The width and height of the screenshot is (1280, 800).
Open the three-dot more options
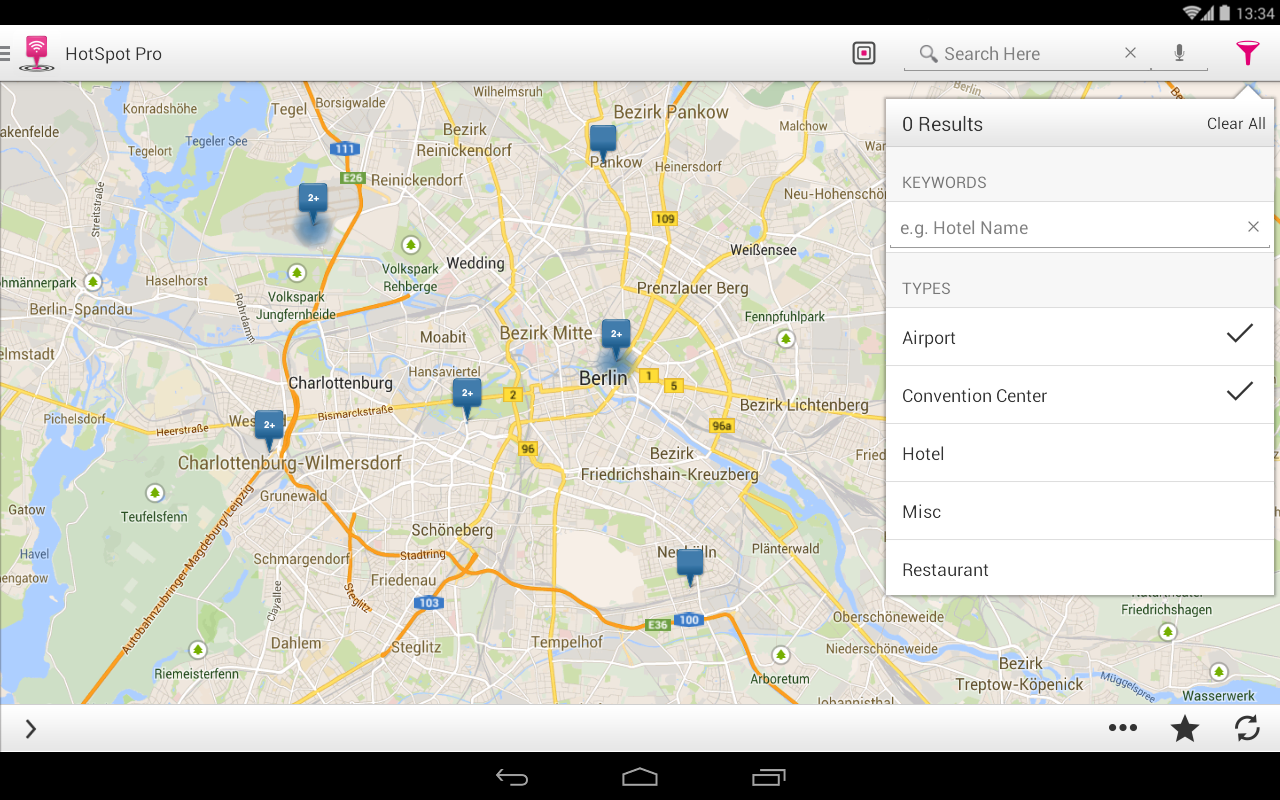click(1123, 728)
